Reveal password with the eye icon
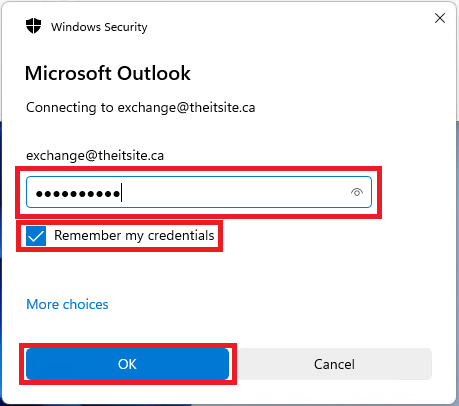The width and height of the screenshot is (459, 406). click(x=357, y=192)
